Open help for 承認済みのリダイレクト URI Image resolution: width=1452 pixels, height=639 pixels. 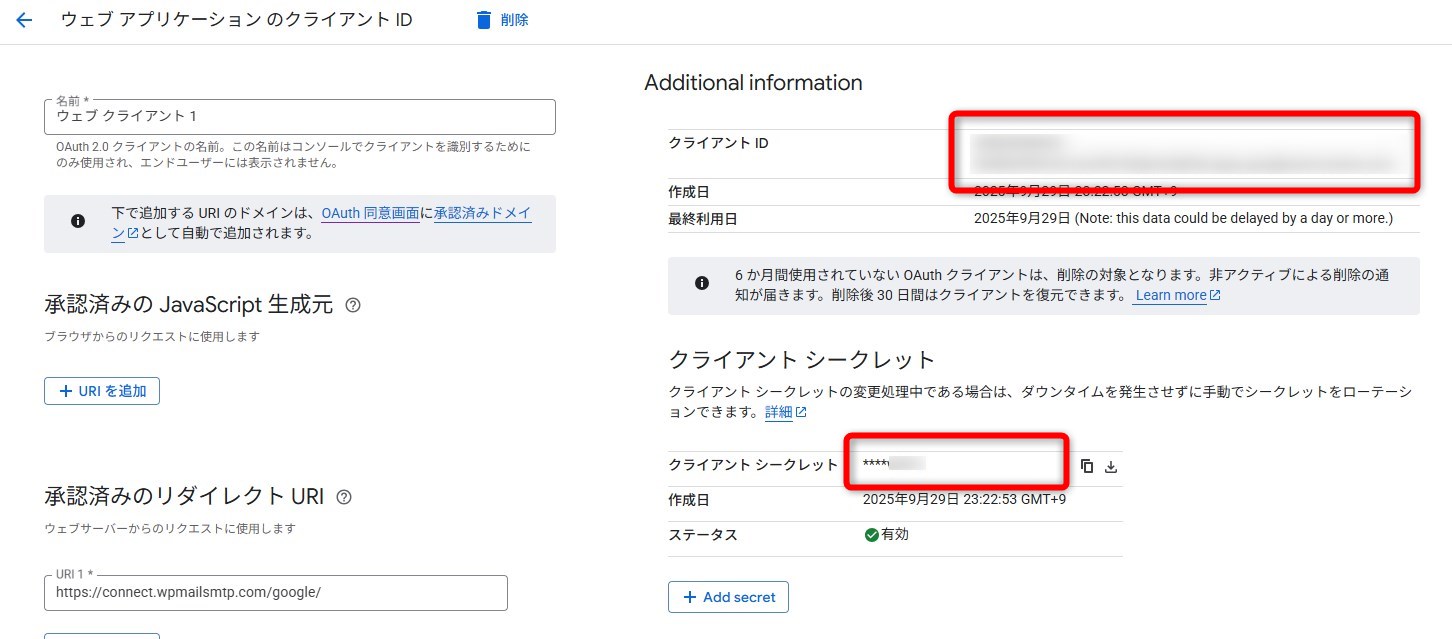tap(344, 497)
